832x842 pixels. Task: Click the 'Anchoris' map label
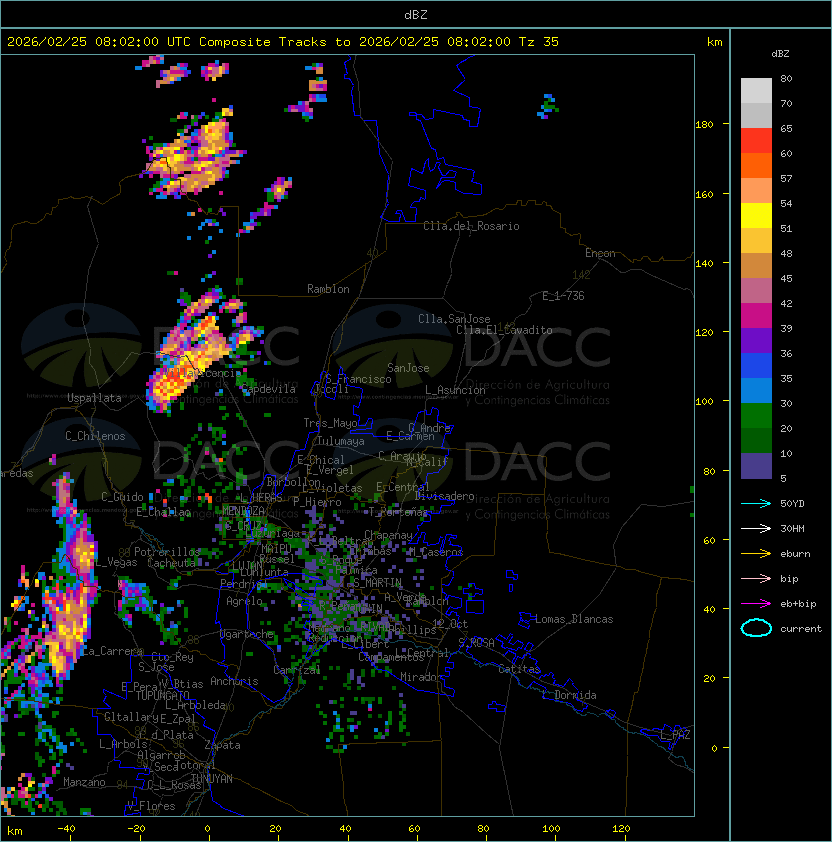coord(234,681)
